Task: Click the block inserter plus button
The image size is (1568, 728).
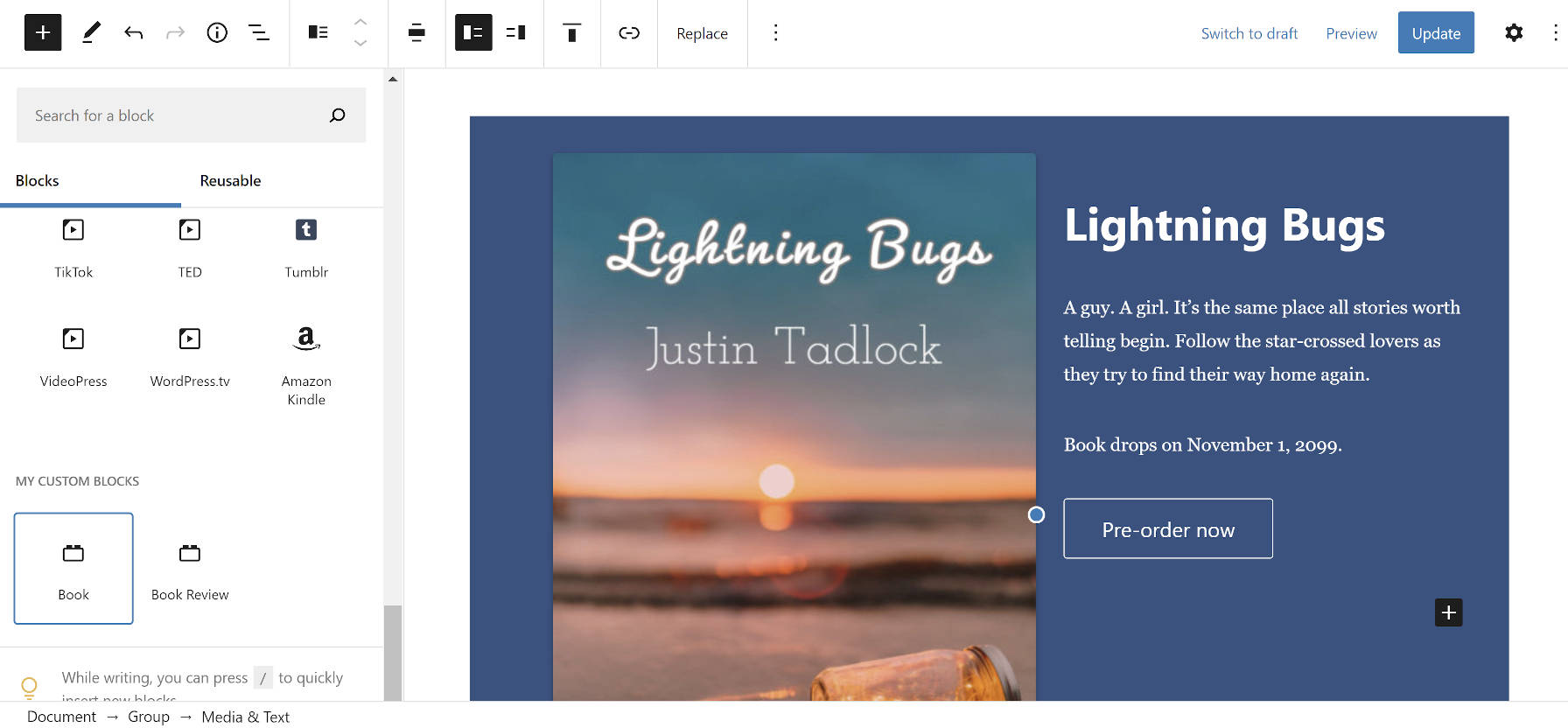Action: [43, 33]
